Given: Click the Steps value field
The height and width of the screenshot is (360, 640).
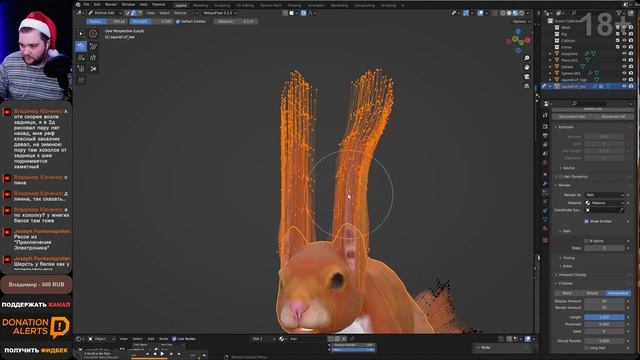Looking at the screenshot, I should [604, 248].
